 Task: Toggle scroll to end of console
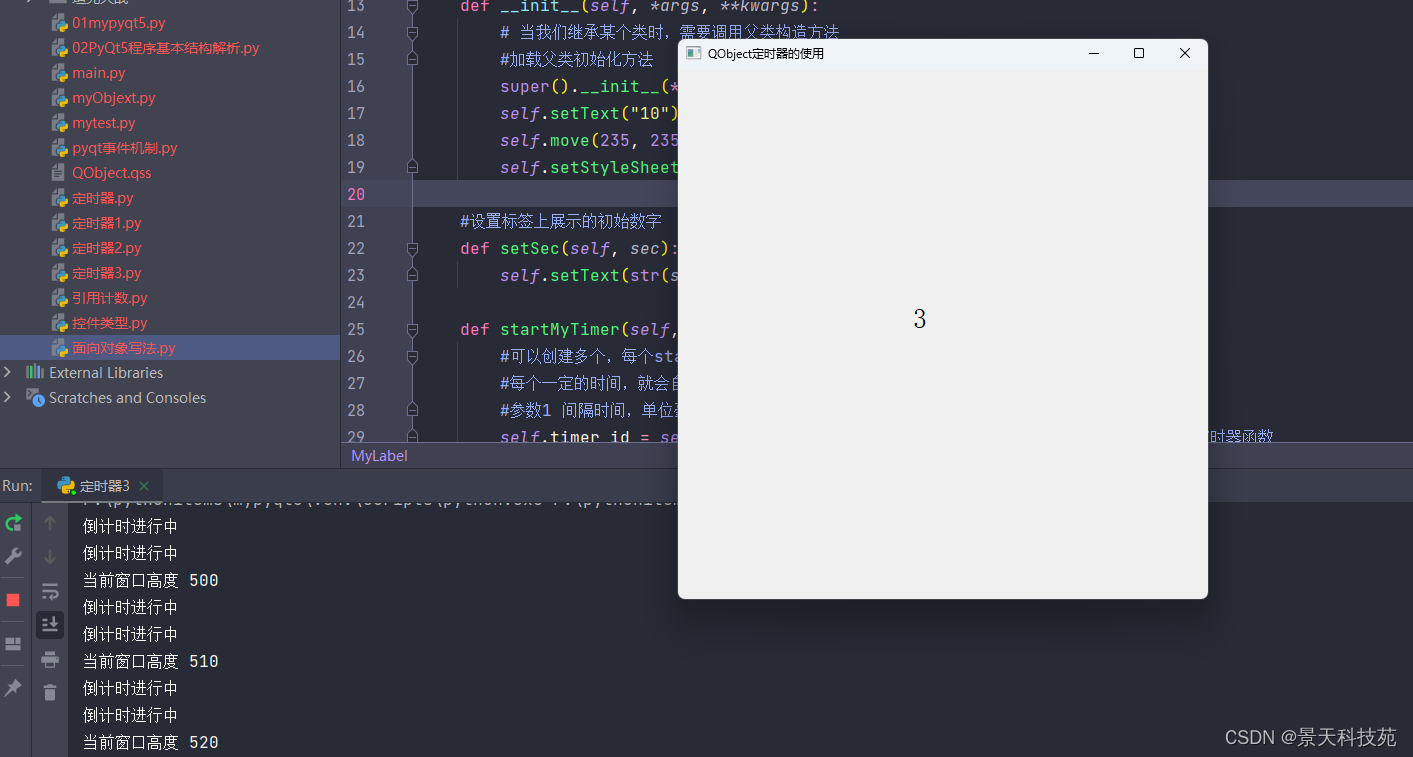(x=50, y=625)
